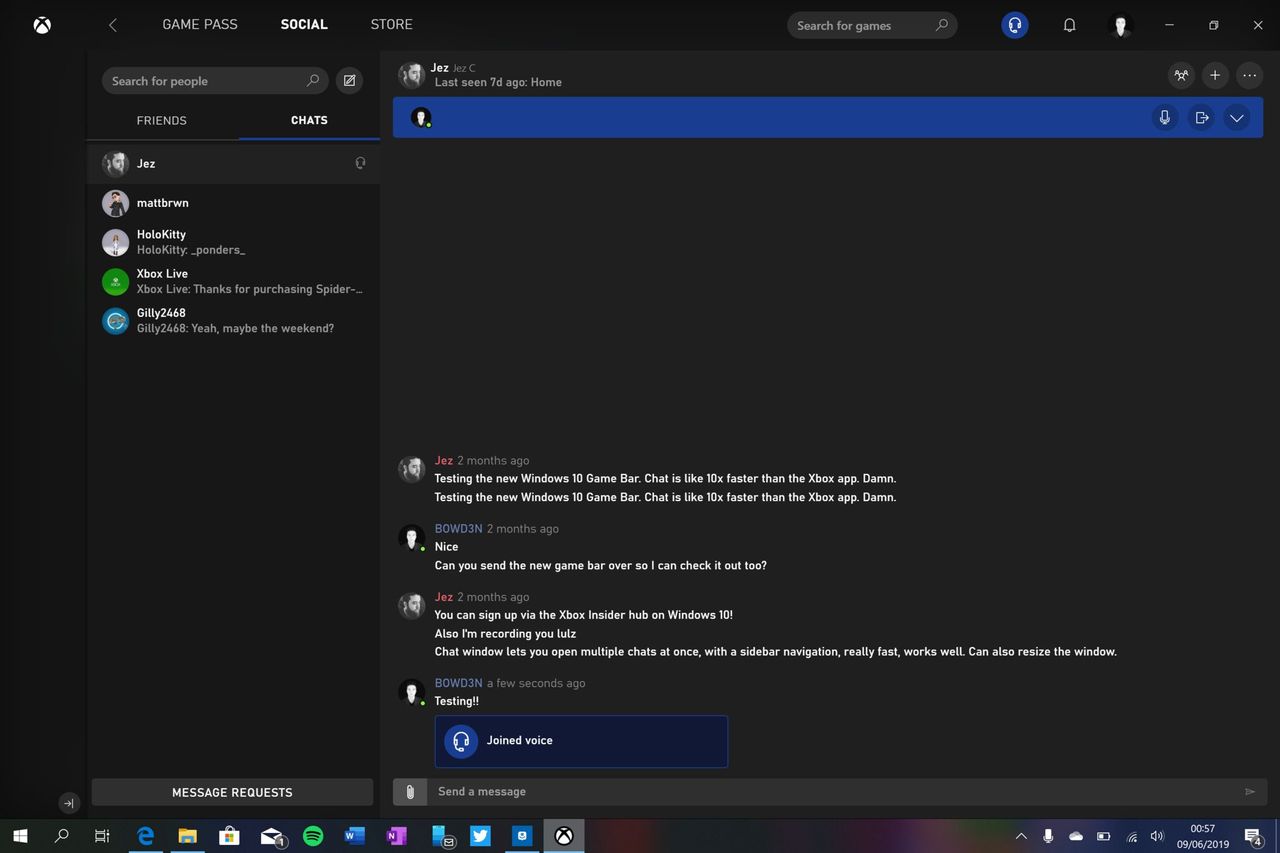1280x853 pixels.
Task: Click the BOWD3N name on the Testing!! message
Action: [x=458, y=683]
